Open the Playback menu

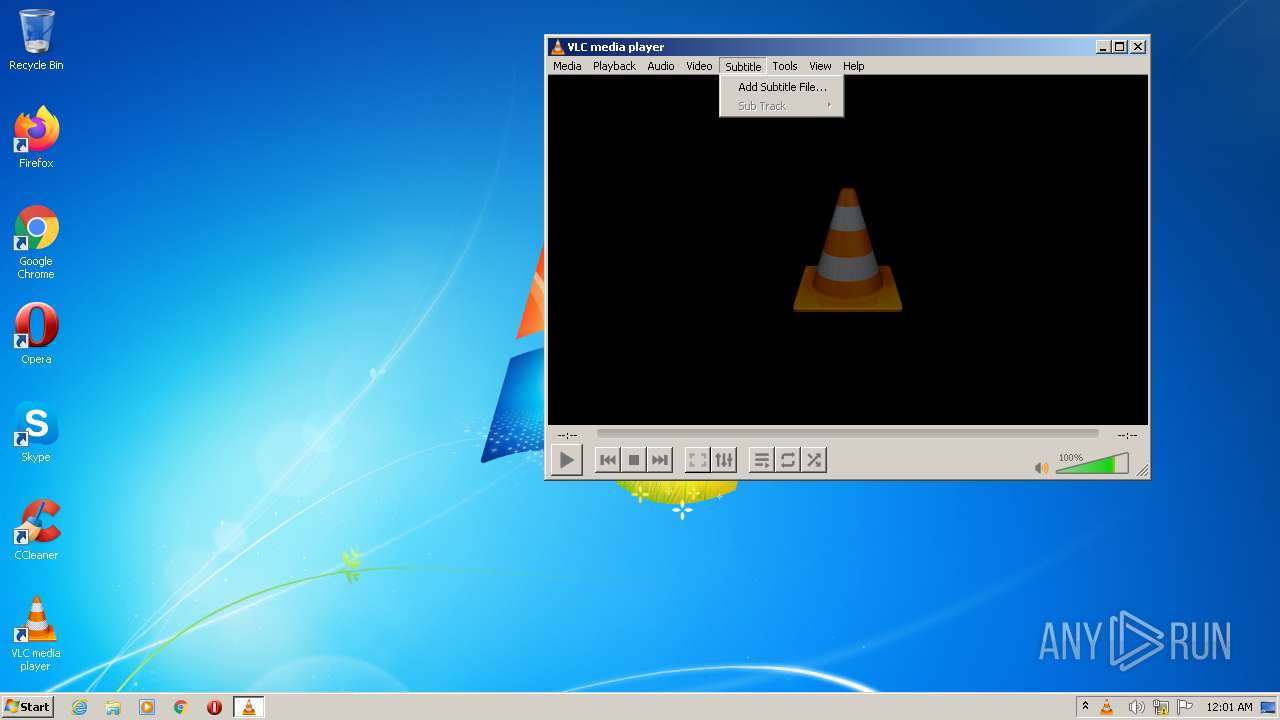pos(614,66)
